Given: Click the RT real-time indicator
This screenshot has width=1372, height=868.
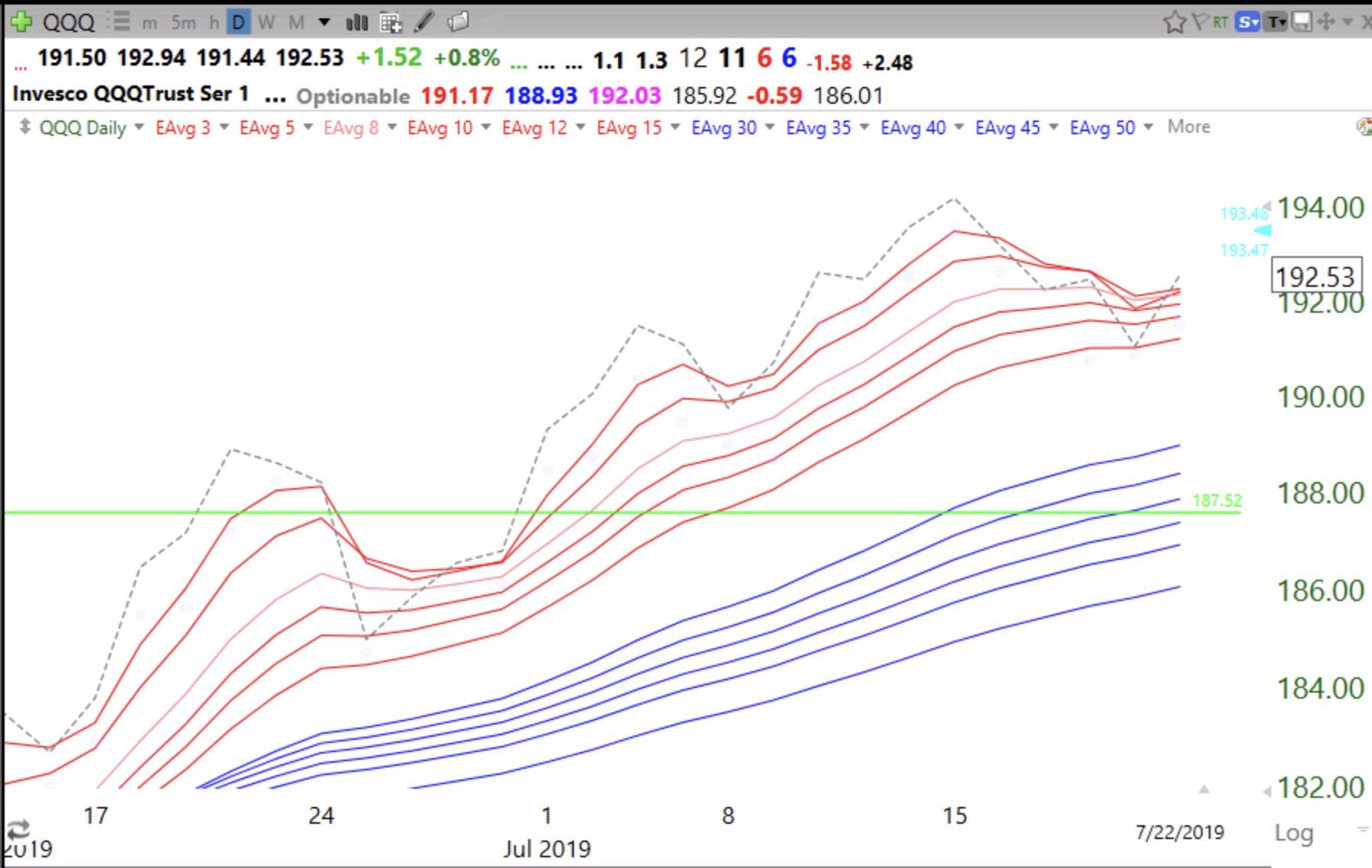Looking at the screenshot, I should [x=1221, y=22].
